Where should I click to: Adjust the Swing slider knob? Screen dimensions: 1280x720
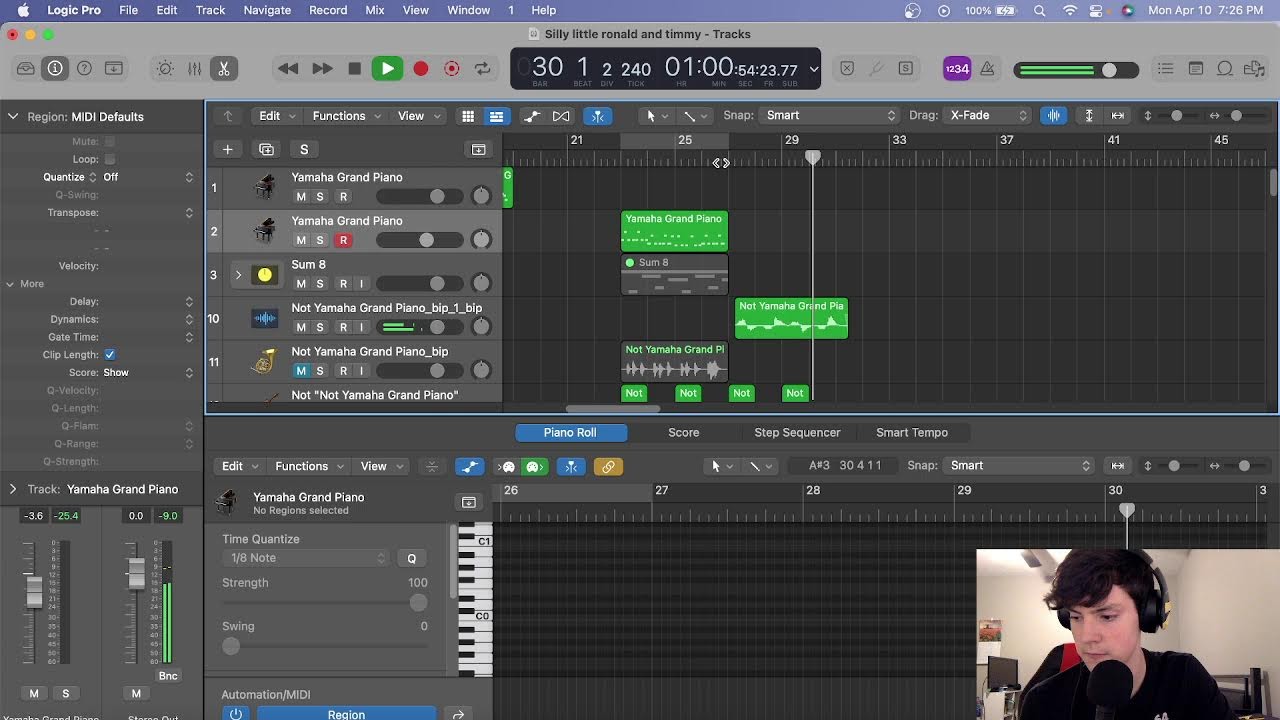[x=231, y=646]
